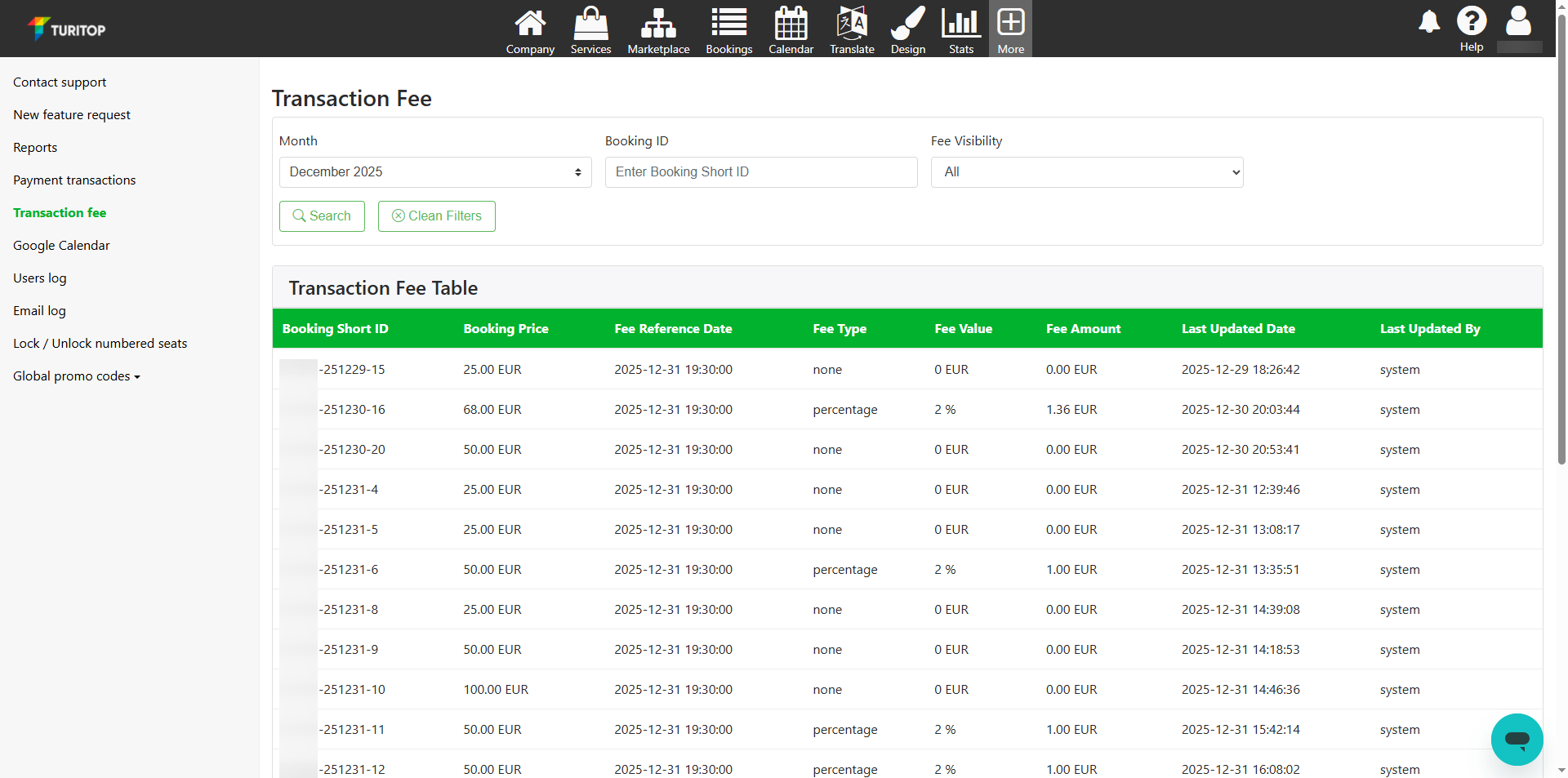Click the Search button

(322, 216)
